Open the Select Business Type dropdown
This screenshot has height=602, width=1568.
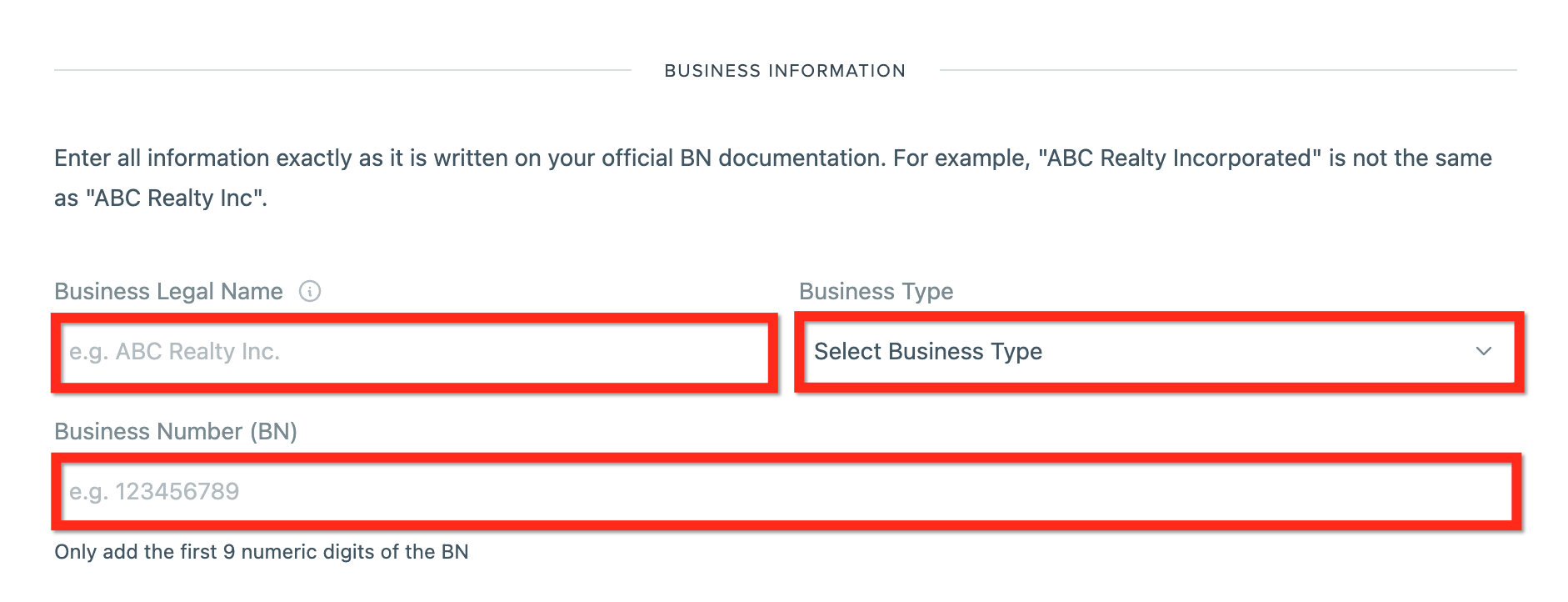point(1158,352)
